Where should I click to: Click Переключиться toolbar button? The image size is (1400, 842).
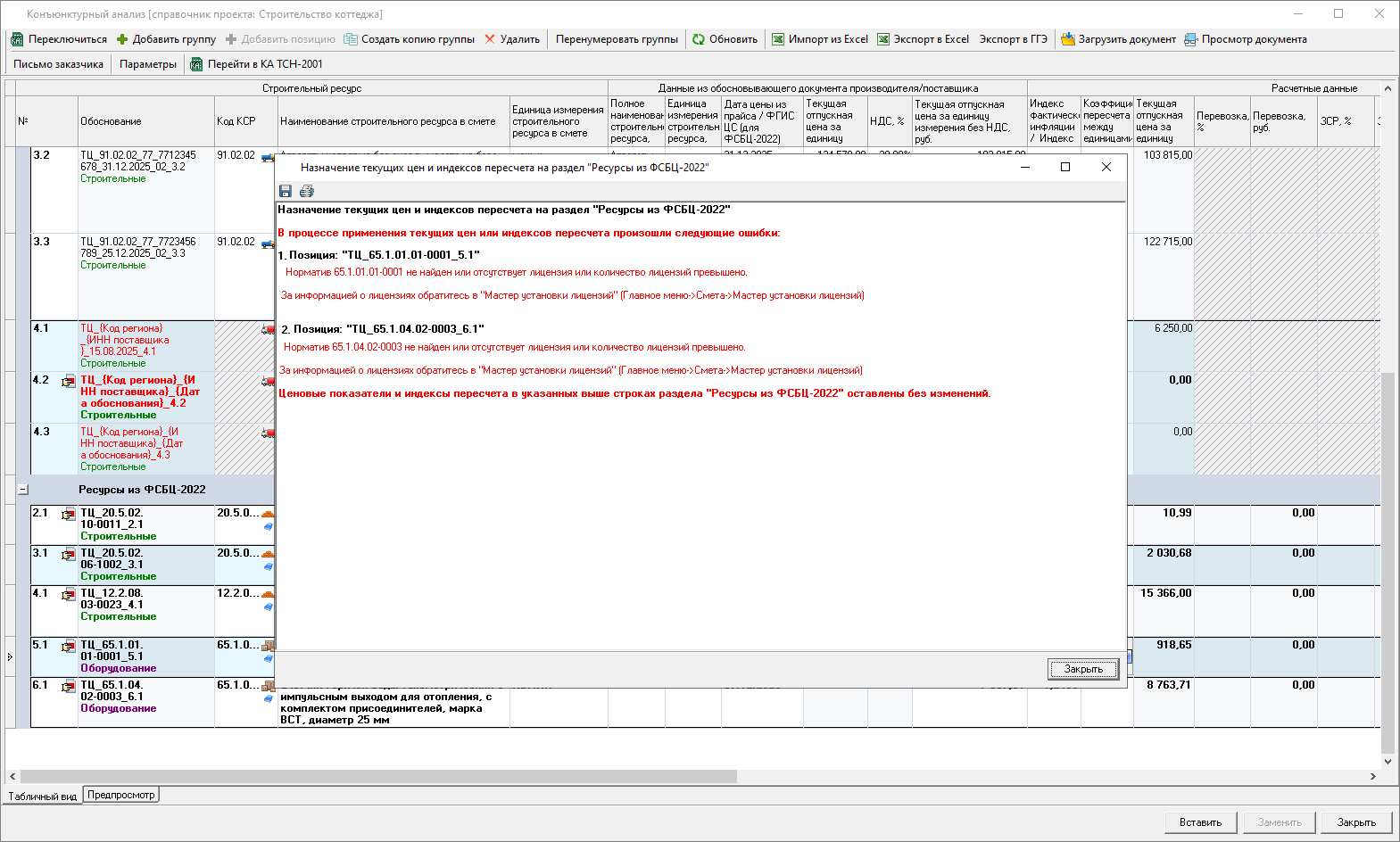coord(59,39)
